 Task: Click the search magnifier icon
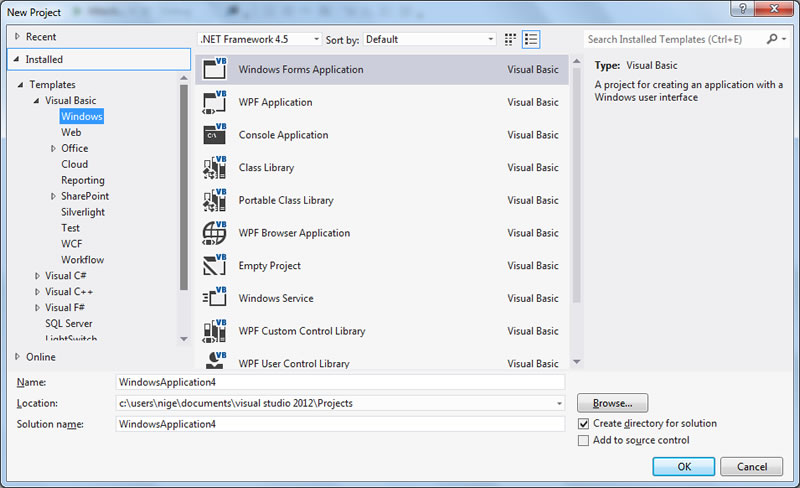coord(772,39)
